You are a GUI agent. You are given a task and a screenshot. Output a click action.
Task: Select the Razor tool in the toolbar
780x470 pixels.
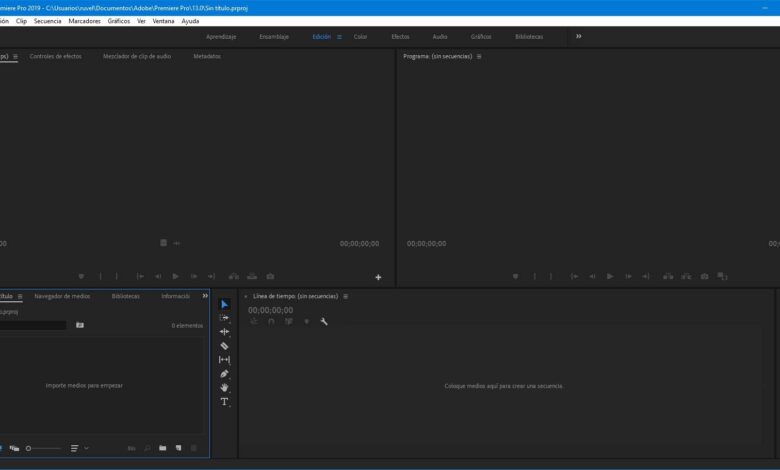click(224, 346)
